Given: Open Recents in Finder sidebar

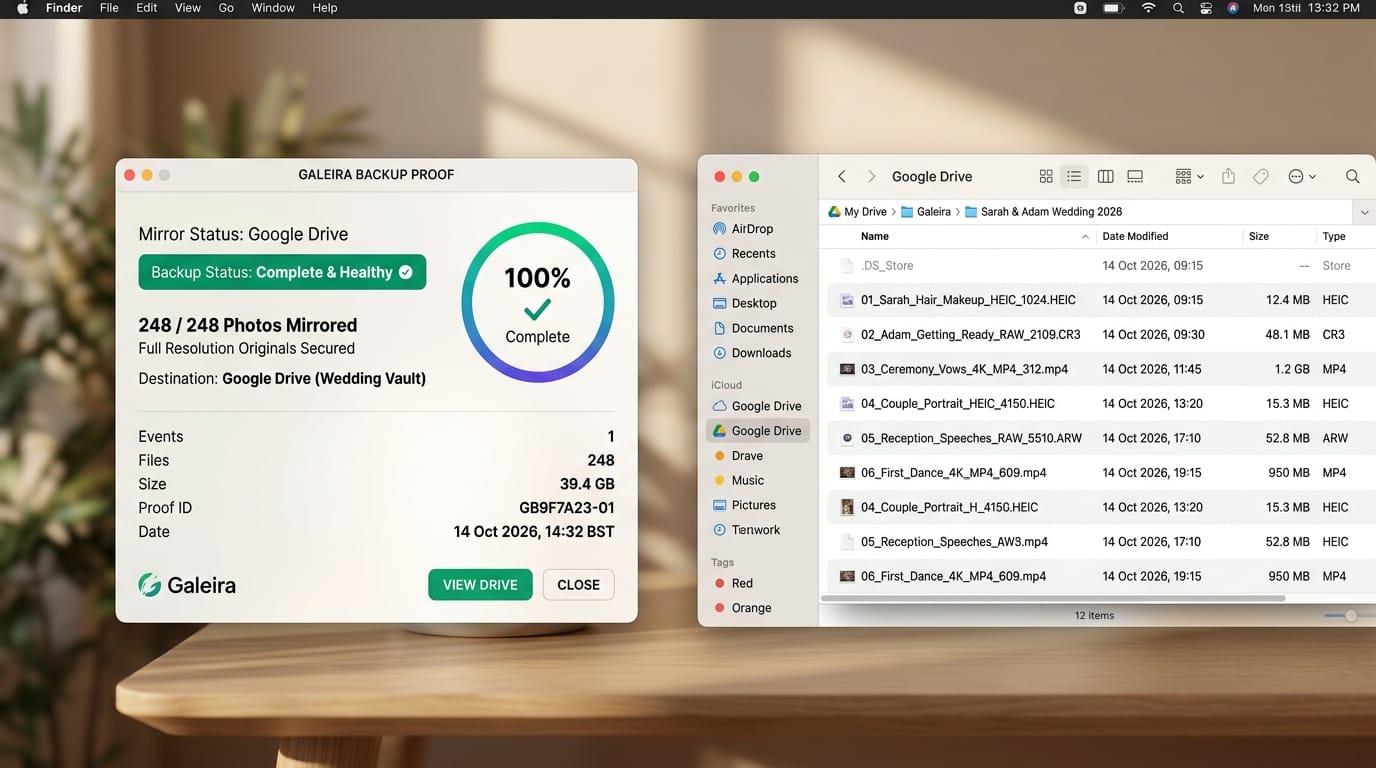Looking at the screenshot, I should (x=744, y=254).
